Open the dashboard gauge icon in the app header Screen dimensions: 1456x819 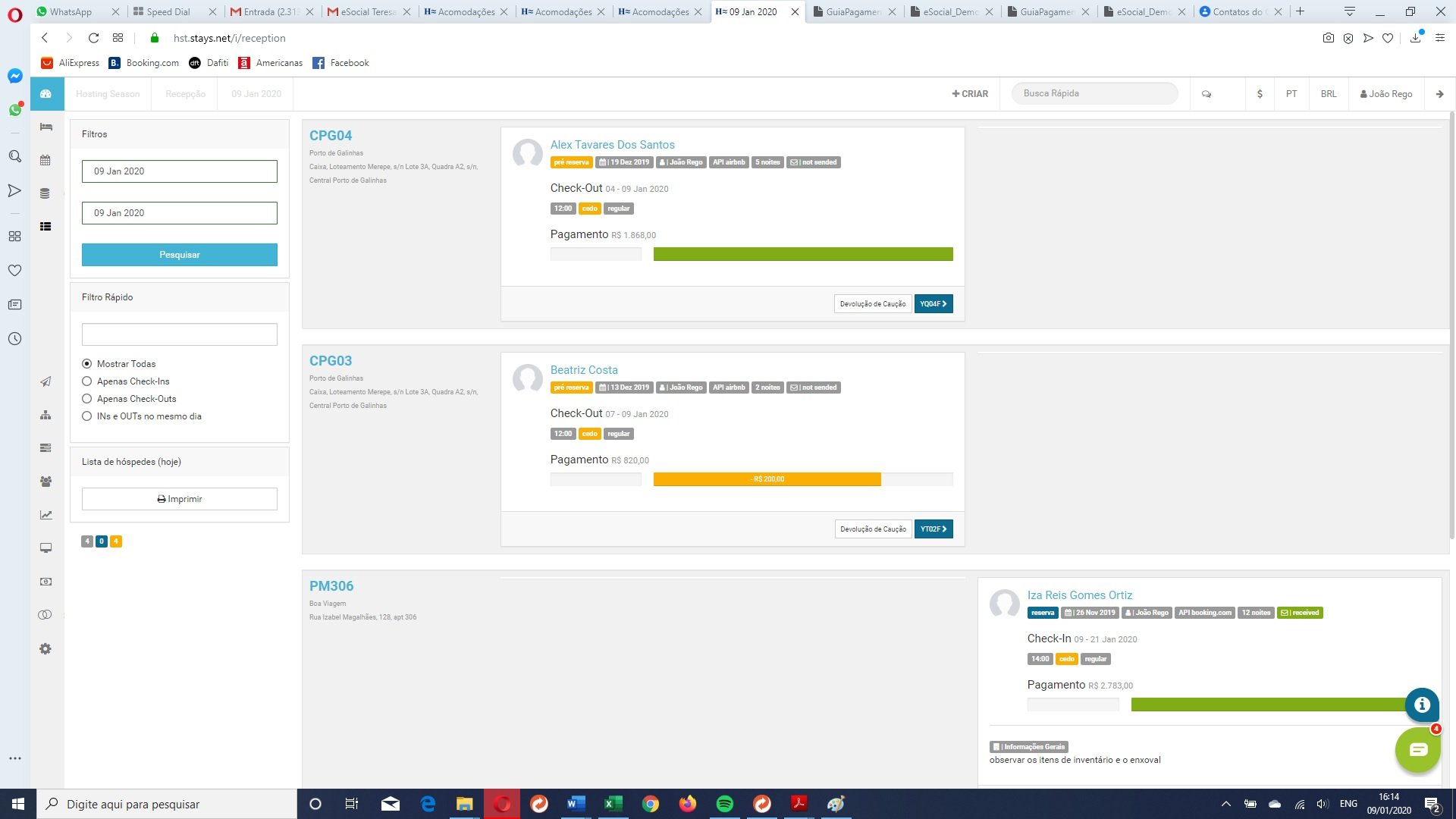point(45,94)
